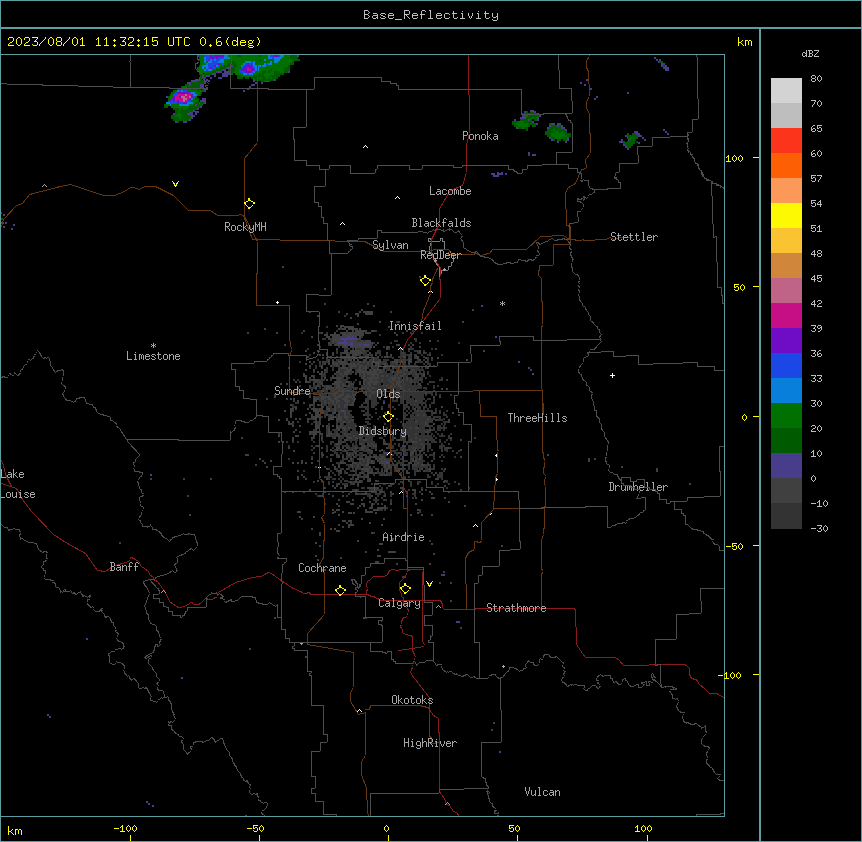862x842 pixels.
Task: Click the green radar echo east of Ponoka
Action: (557, 132)
